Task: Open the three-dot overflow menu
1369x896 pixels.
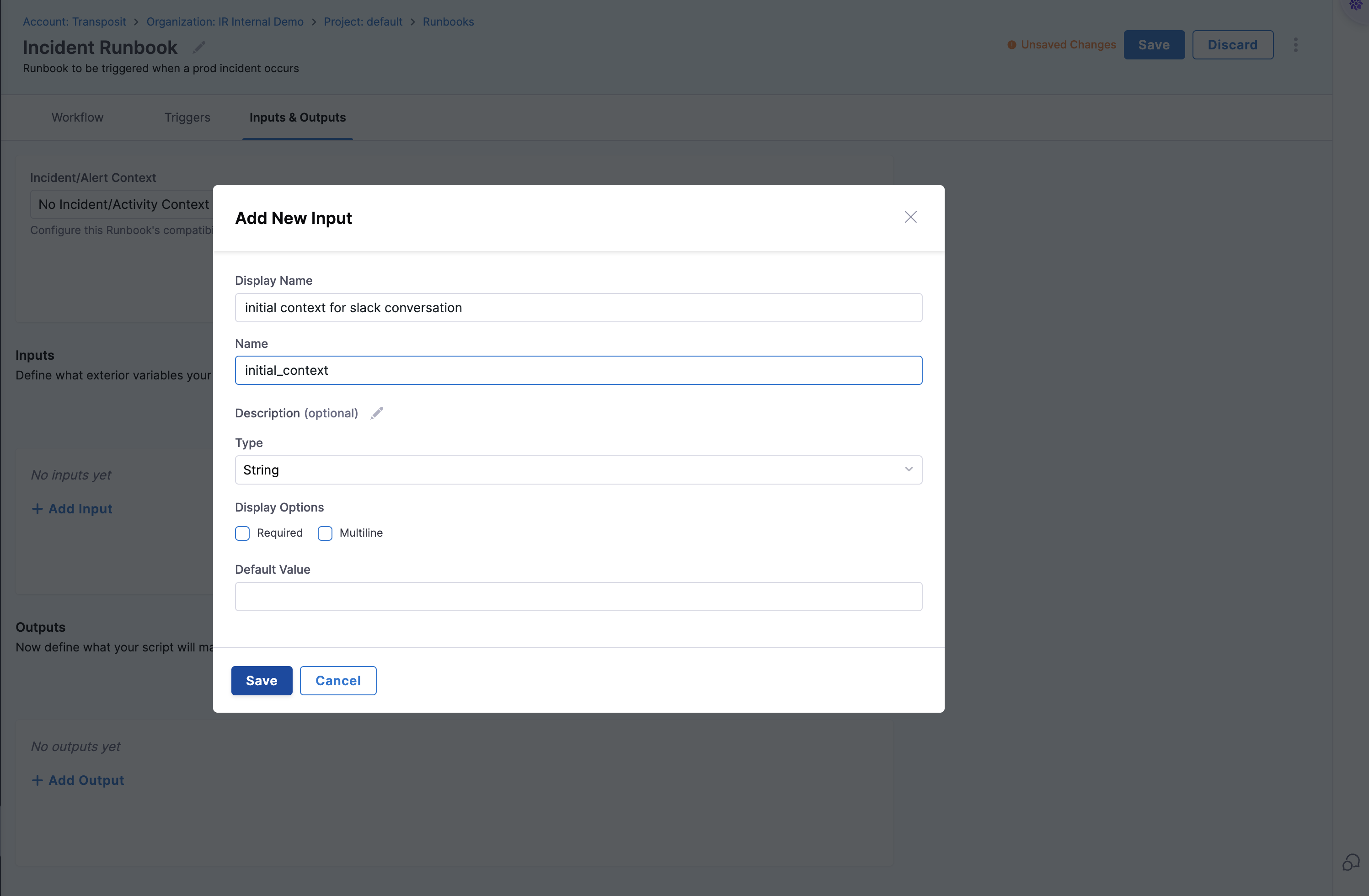Action: pos(1295,44)
